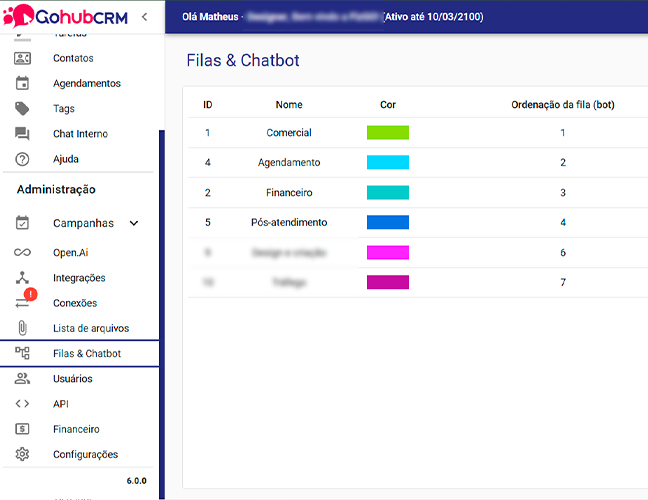The width and height of the screenshot is (648, 500).
Task: Click the Contatos icon in sidebar
Action: tap(22, 59)
